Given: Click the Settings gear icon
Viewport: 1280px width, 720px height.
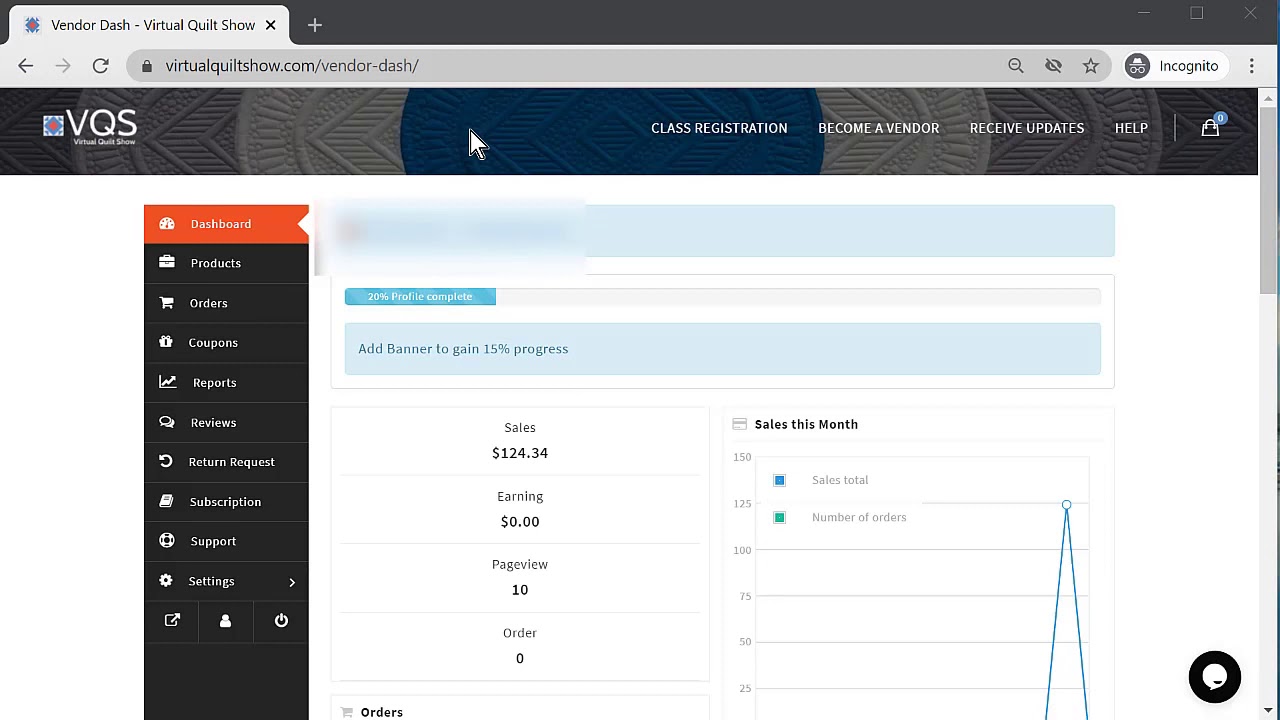Looking at the screenshot, I should [166, 581].
